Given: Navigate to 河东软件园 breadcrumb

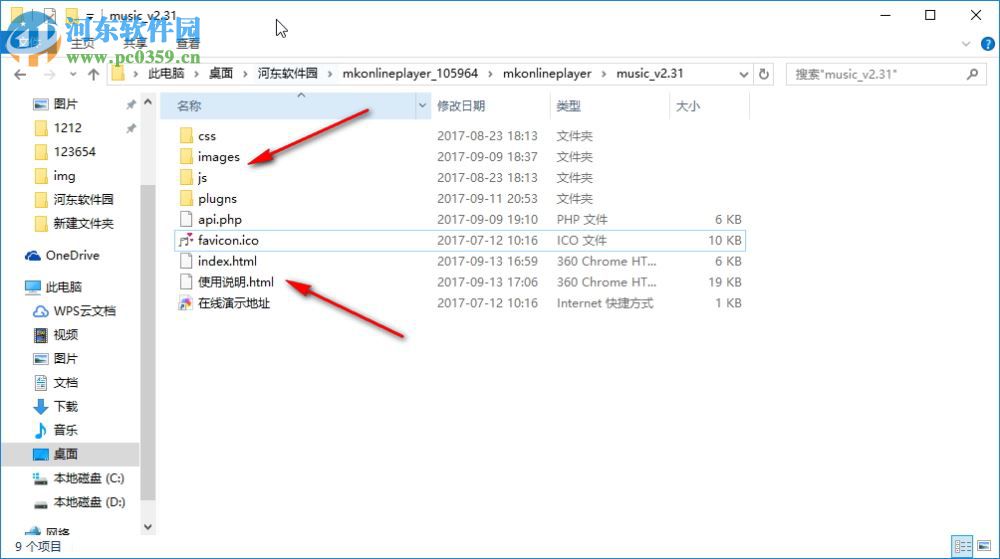Looking at the screenshot, I should click(288, 74).
